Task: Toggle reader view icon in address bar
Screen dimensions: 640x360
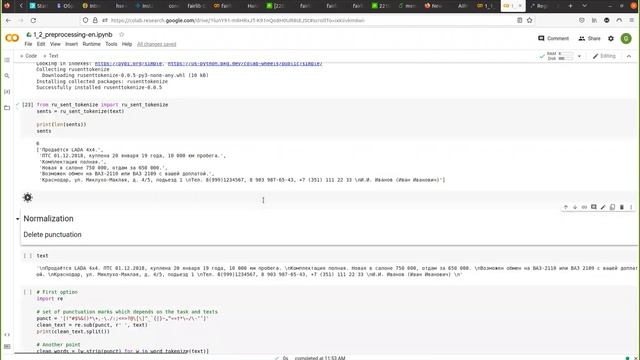Action: (x=520, y=20)
